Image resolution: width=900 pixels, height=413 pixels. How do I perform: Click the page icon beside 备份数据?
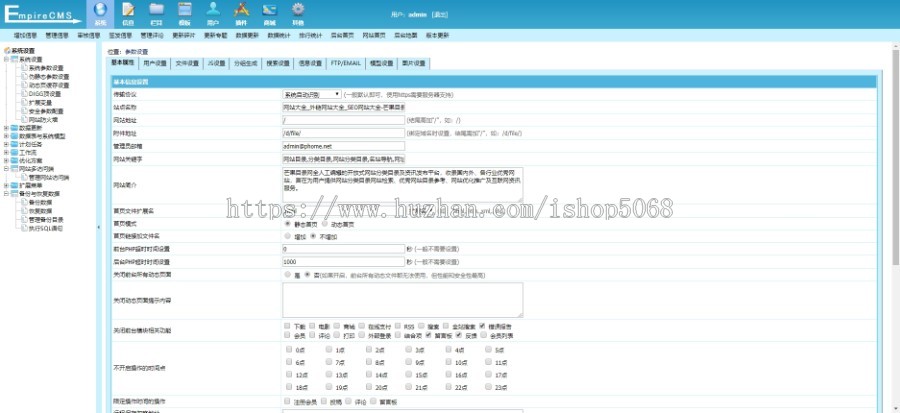click(25, 202)
